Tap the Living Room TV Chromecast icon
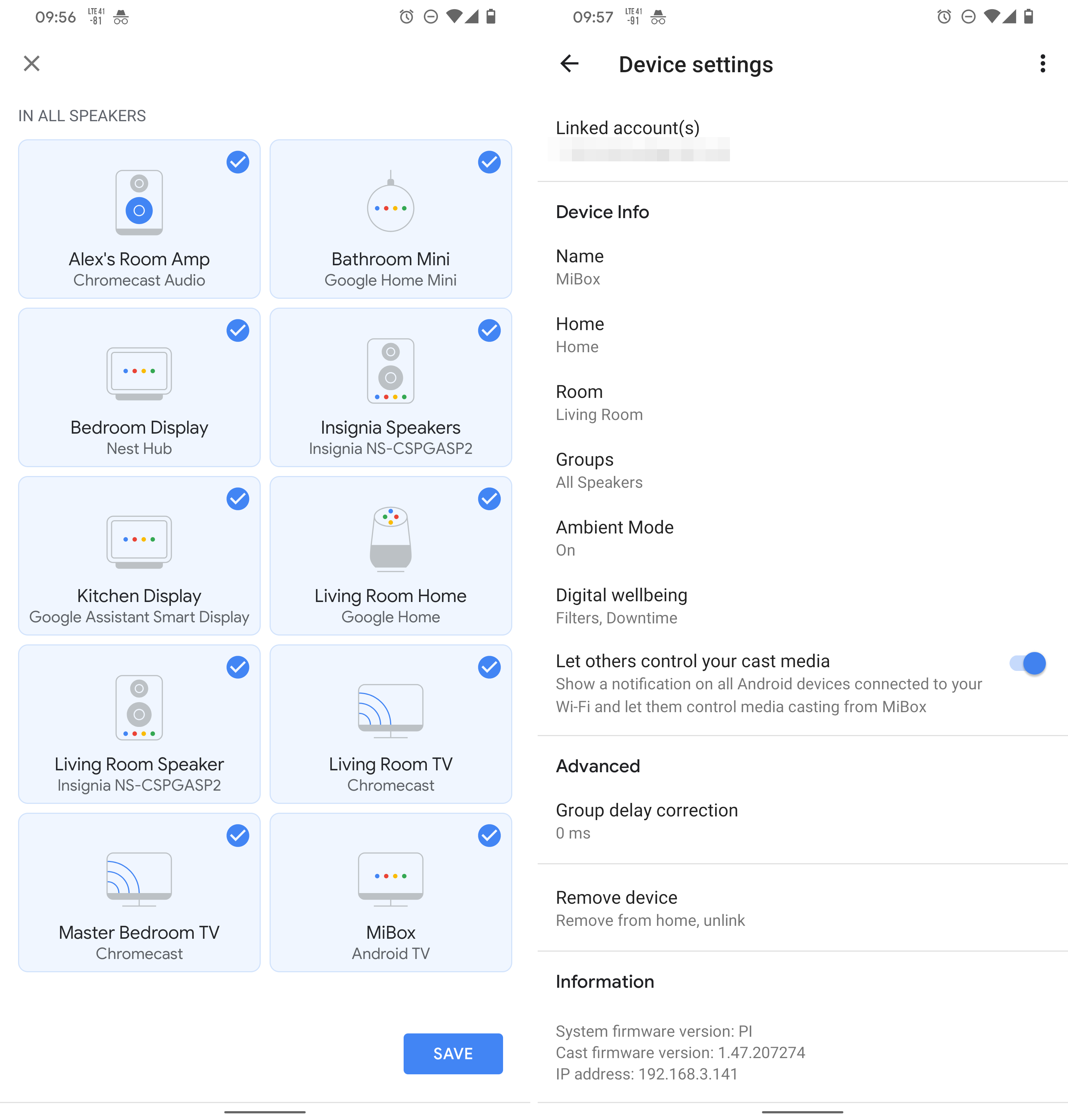This screenshot has width=1068, height=1120. (390, 711)
